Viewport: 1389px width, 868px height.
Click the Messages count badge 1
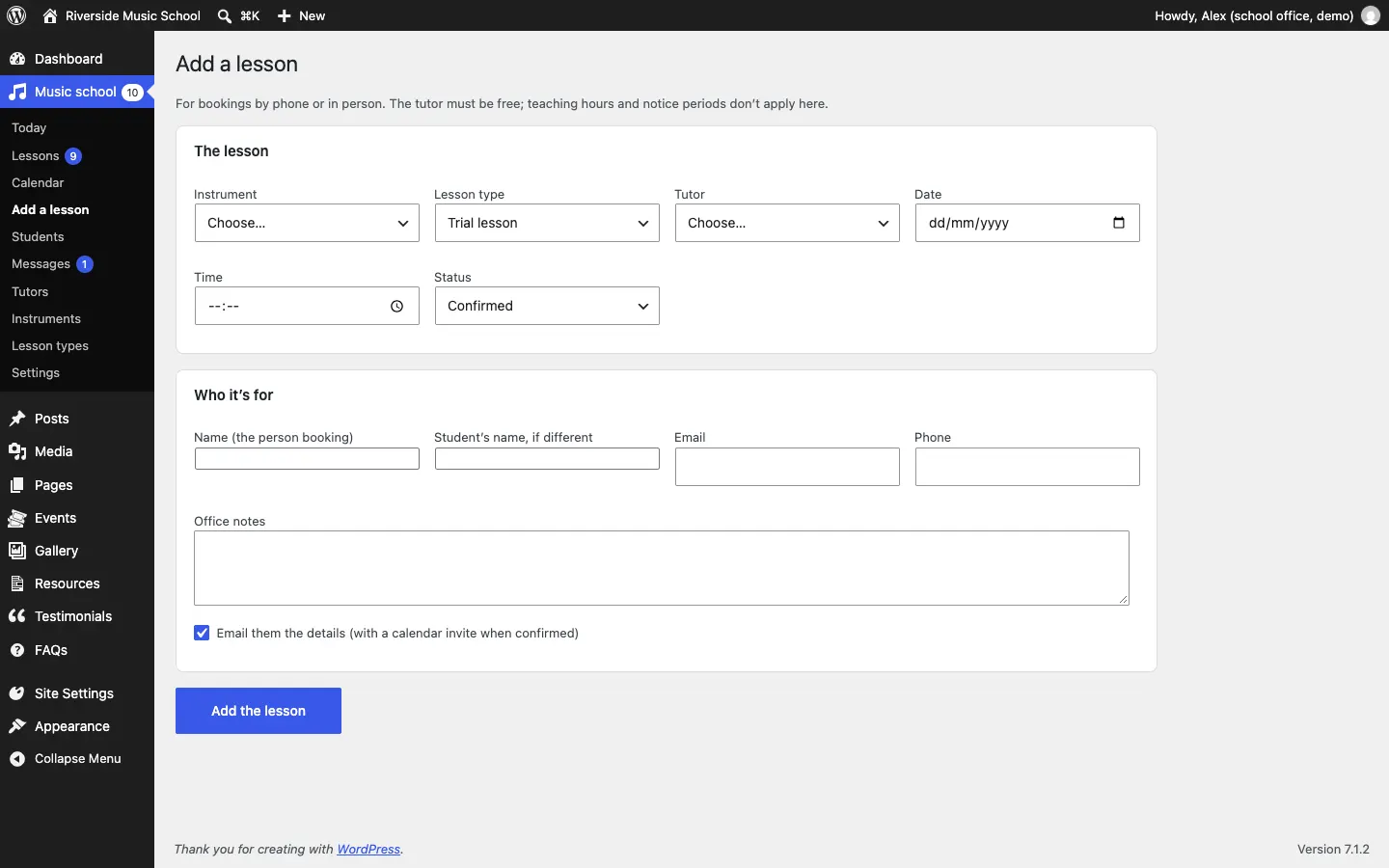pyautogui.click(x=85, y=264)
